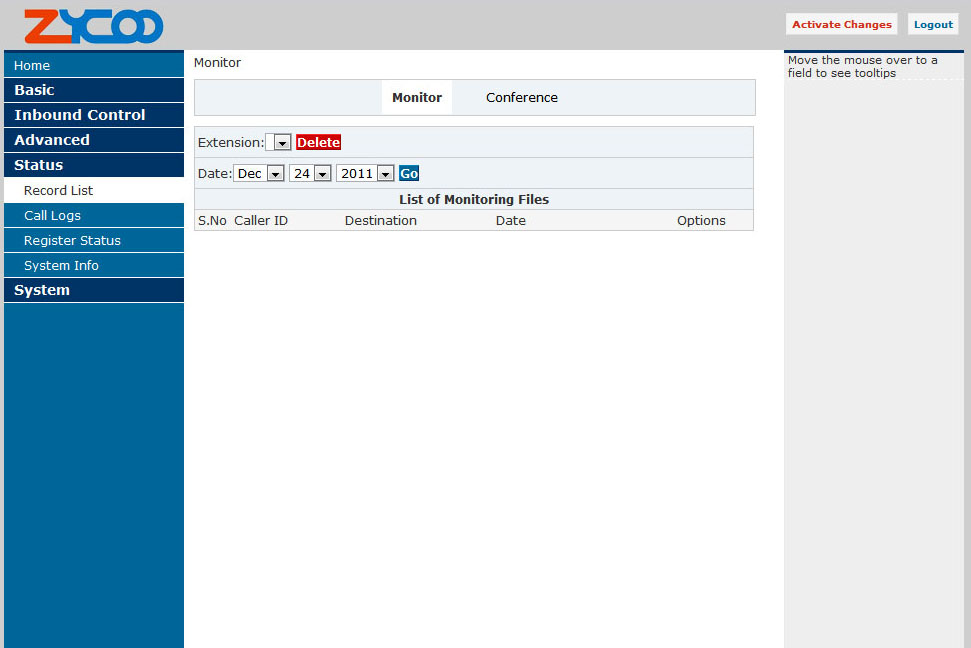Switch to the Conference tab

coord(522,98)
